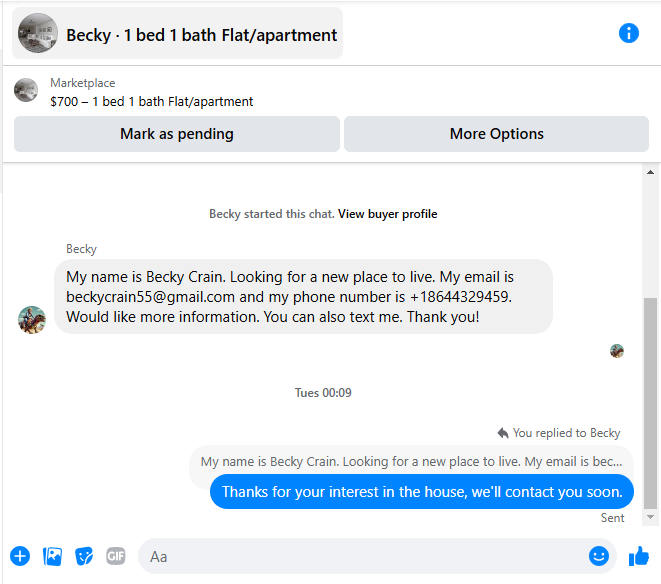Open View buyer profile link
Screen dimensions: 661x584
(387, 214)
